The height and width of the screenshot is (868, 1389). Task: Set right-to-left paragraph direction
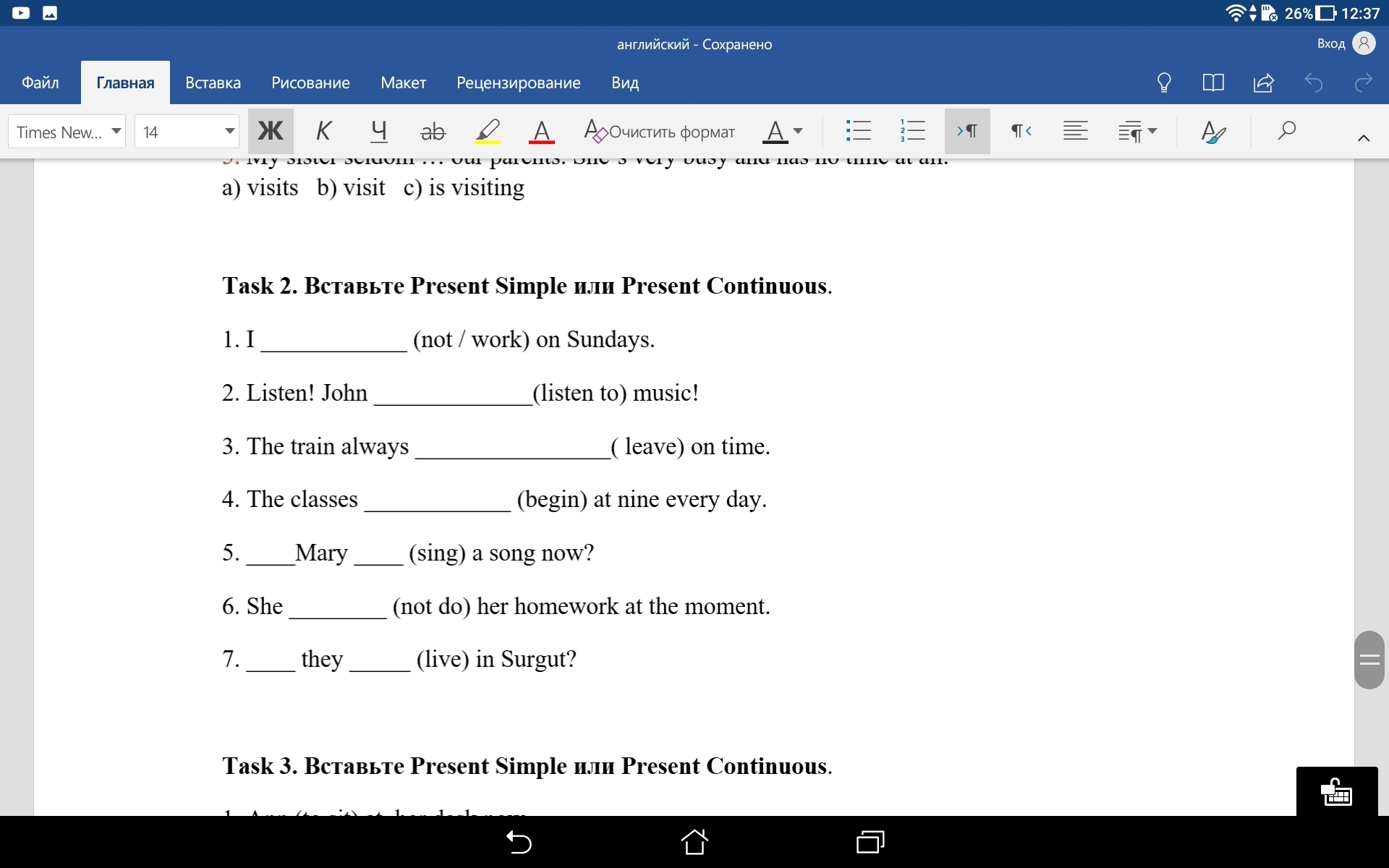[1021, 131]
